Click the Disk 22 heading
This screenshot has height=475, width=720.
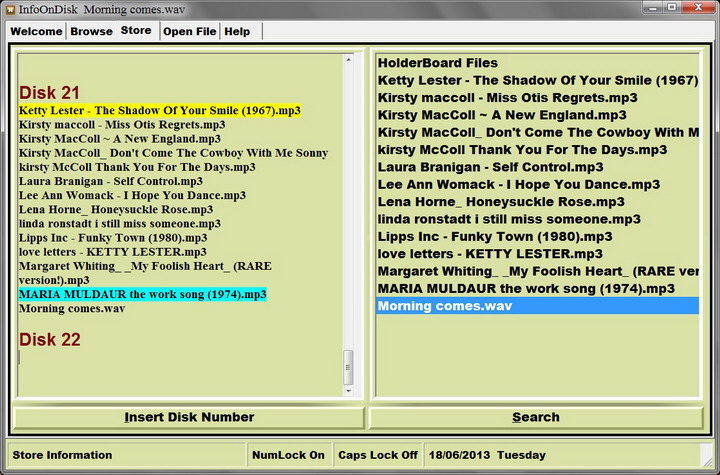pyautogui.click(x=50, y=339)
